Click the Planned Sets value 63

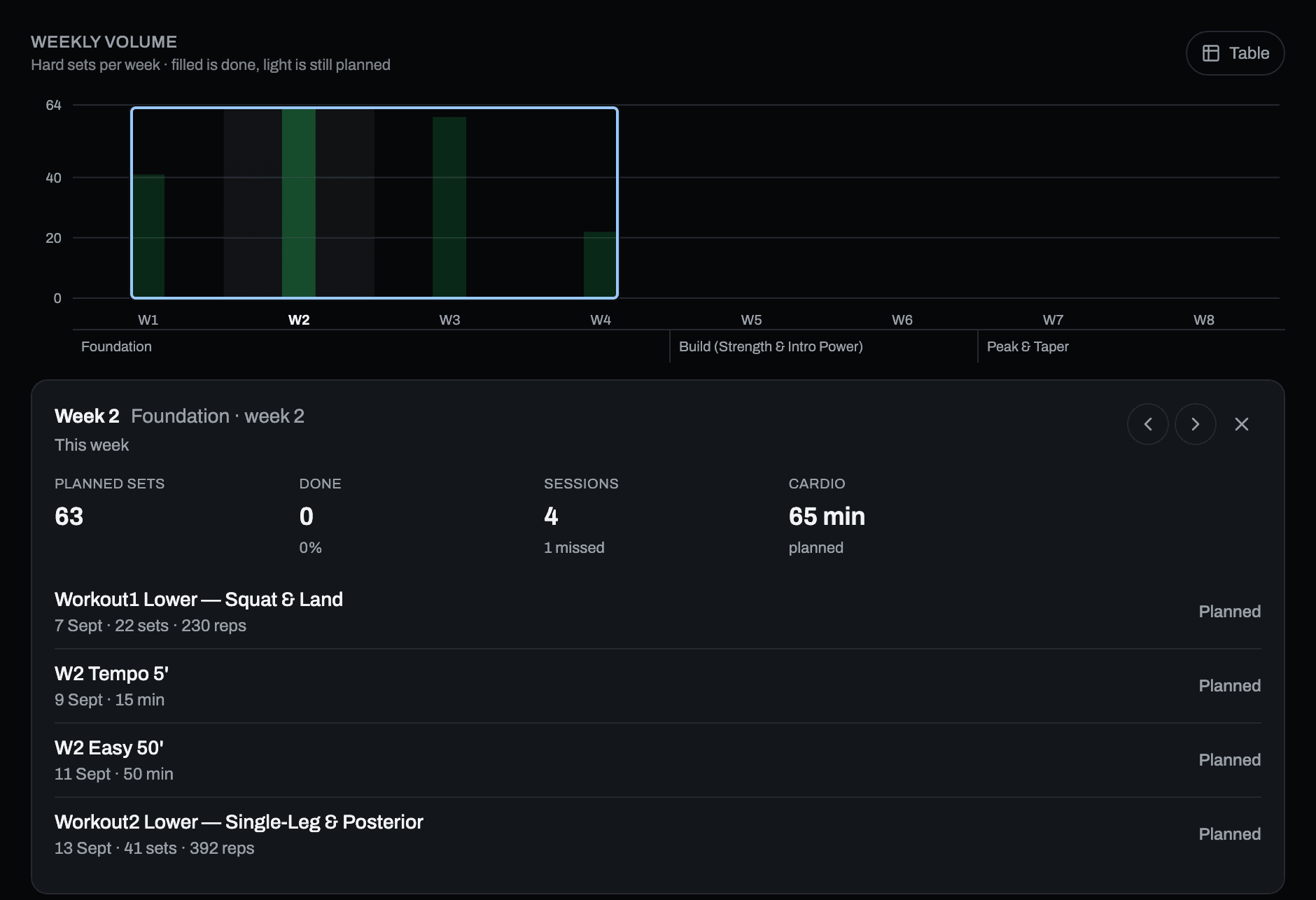tap(69, 516)
